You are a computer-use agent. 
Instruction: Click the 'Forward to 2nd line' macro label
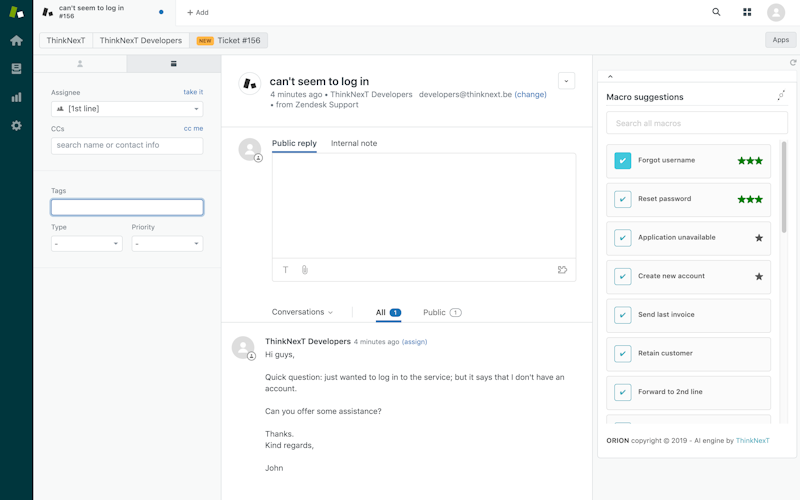pyautogui.click(x=670, y=392)
